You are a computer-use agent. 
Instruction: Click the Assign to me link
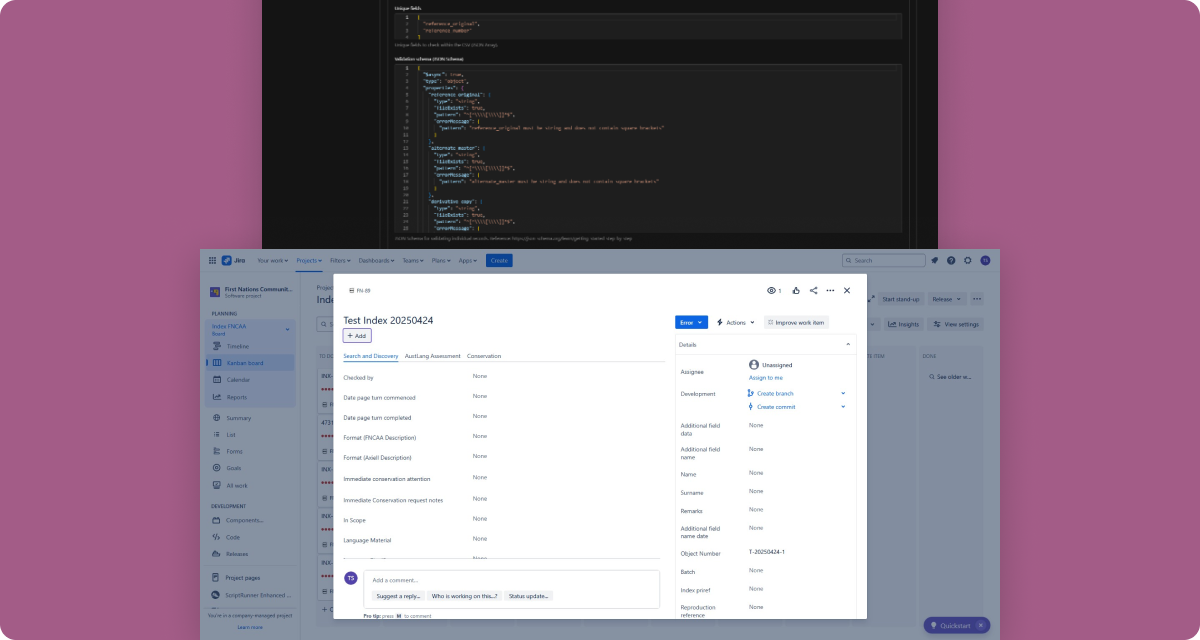(765, 378)
